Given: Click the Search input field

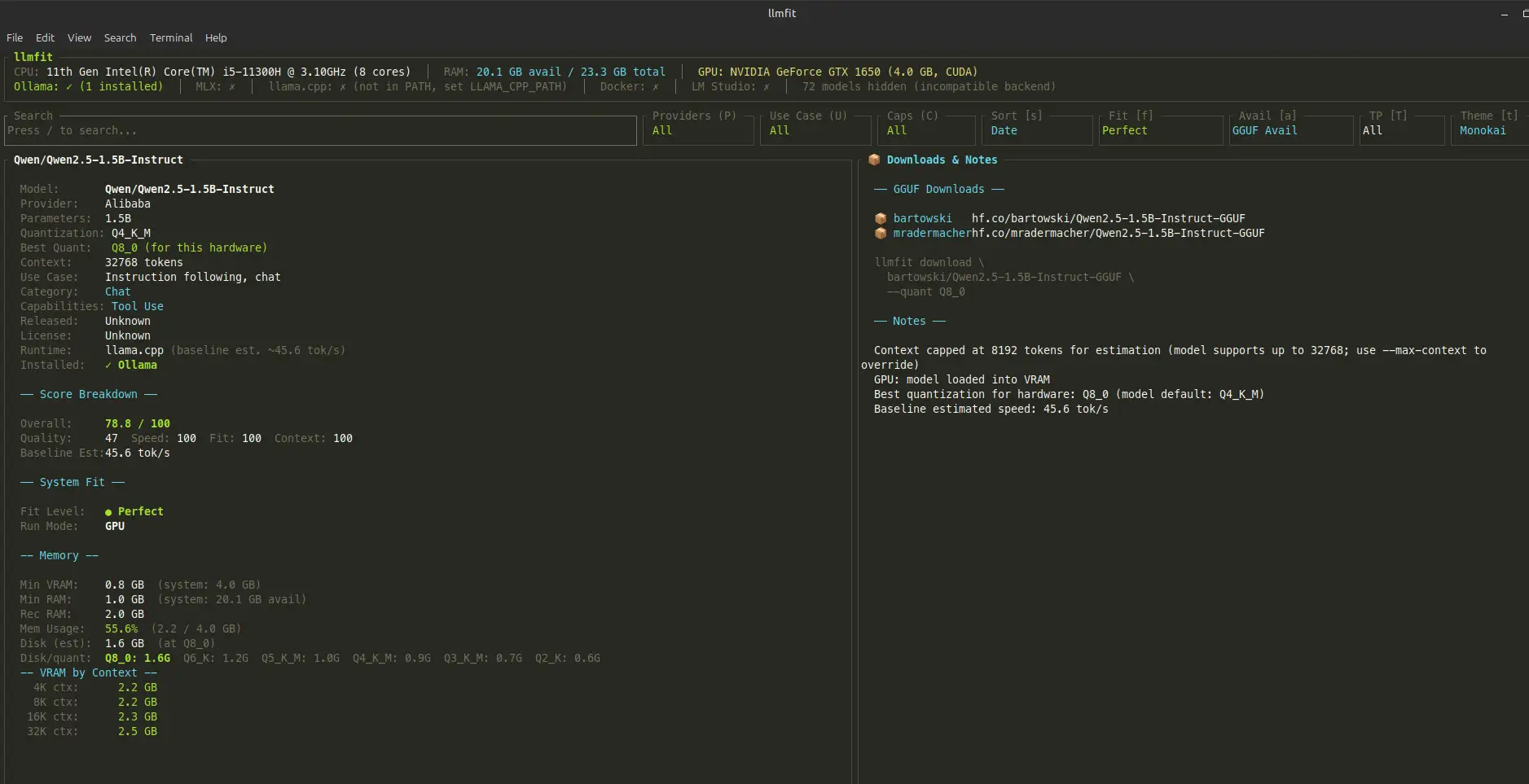Looking at the screenshot, I should point(321,130).
